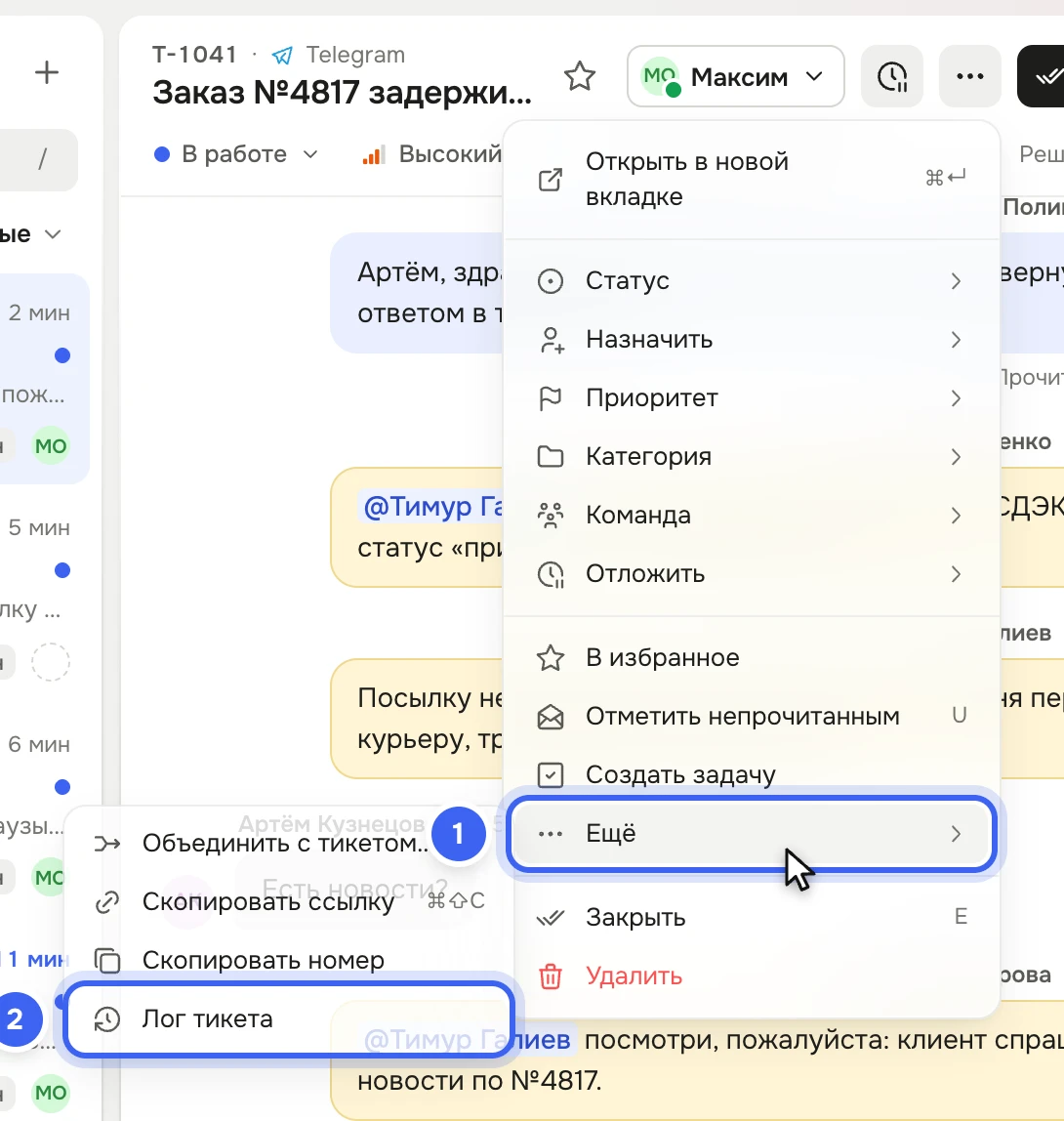Screen dimensions: 1064x1121
Task: Click the green МО avatar in the 2 мин ticket
Action: pyautogui.click(x=51, y=446)
